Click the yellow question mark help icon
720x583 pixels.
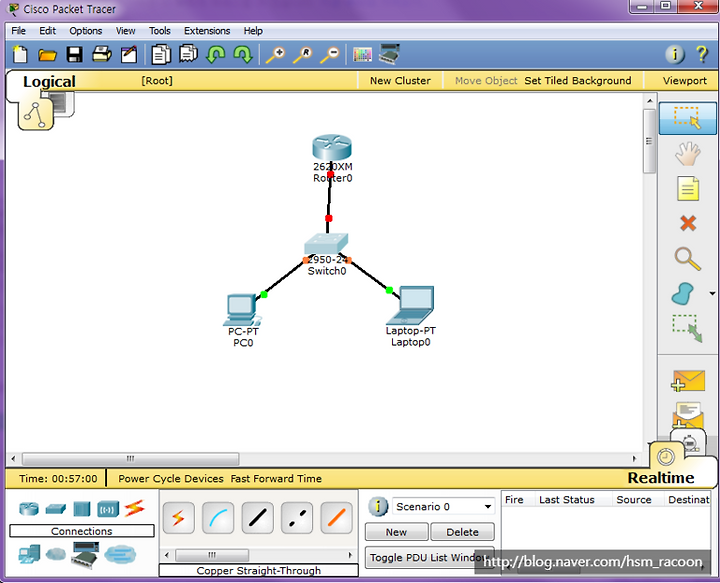702,54
